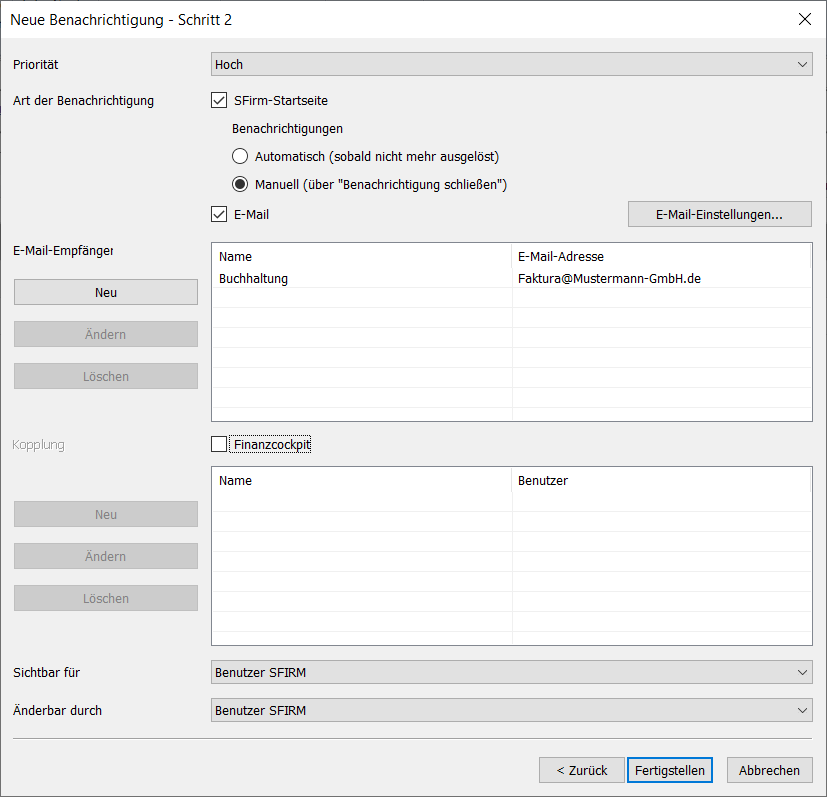Select the Manuell radio option

pyautogui.click(x=240, y=184)
